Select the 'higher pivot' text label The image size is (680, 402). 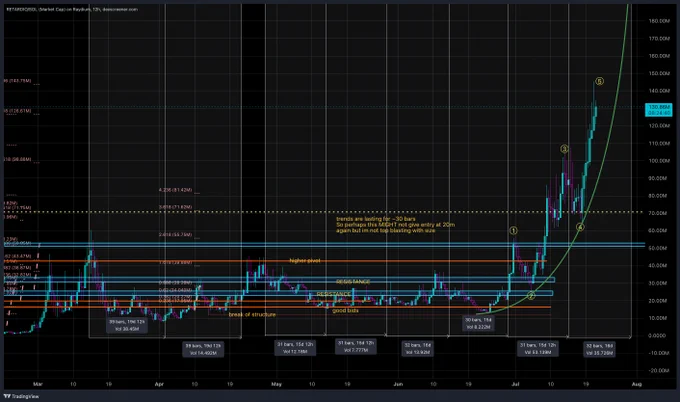305,261
